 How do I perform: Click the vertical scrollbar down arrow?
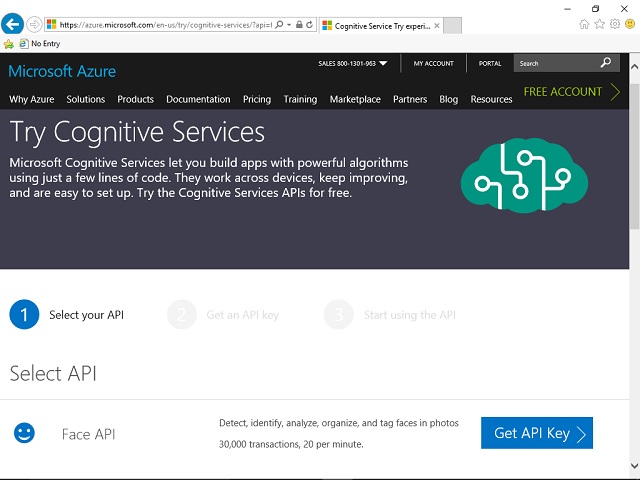(634, 465)
